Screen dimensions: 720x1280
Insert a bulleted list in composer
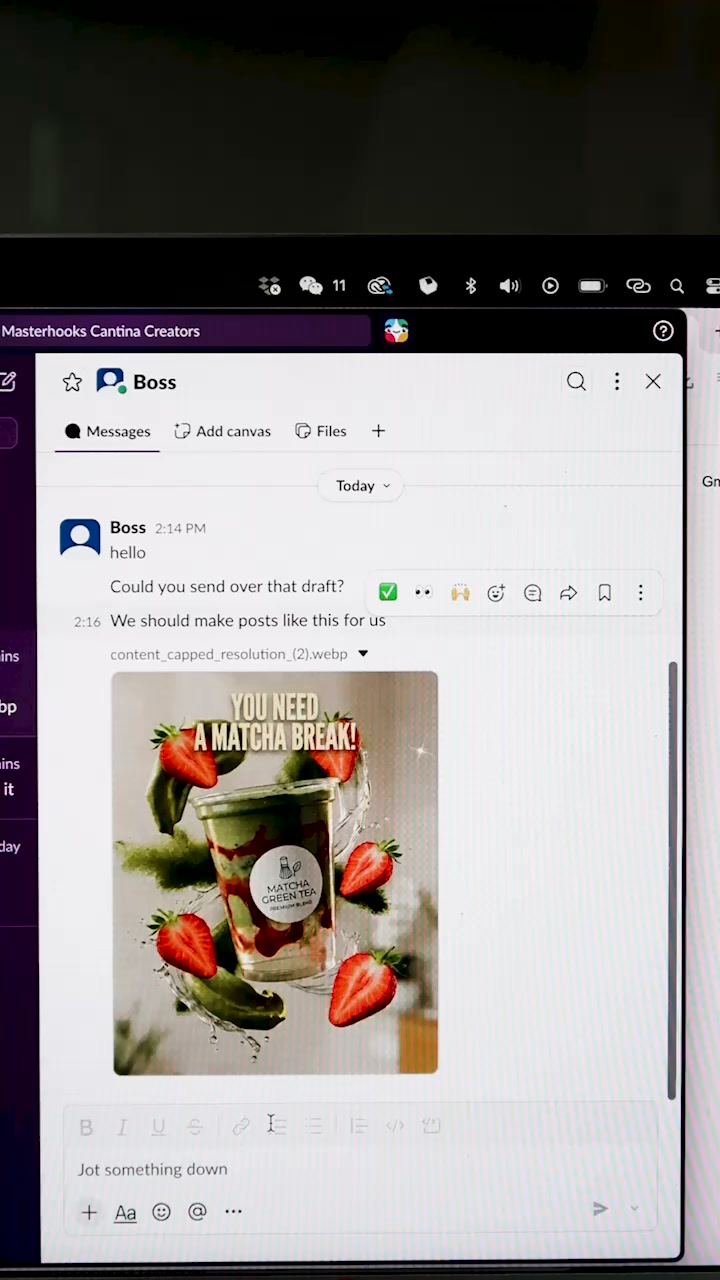314,1126
